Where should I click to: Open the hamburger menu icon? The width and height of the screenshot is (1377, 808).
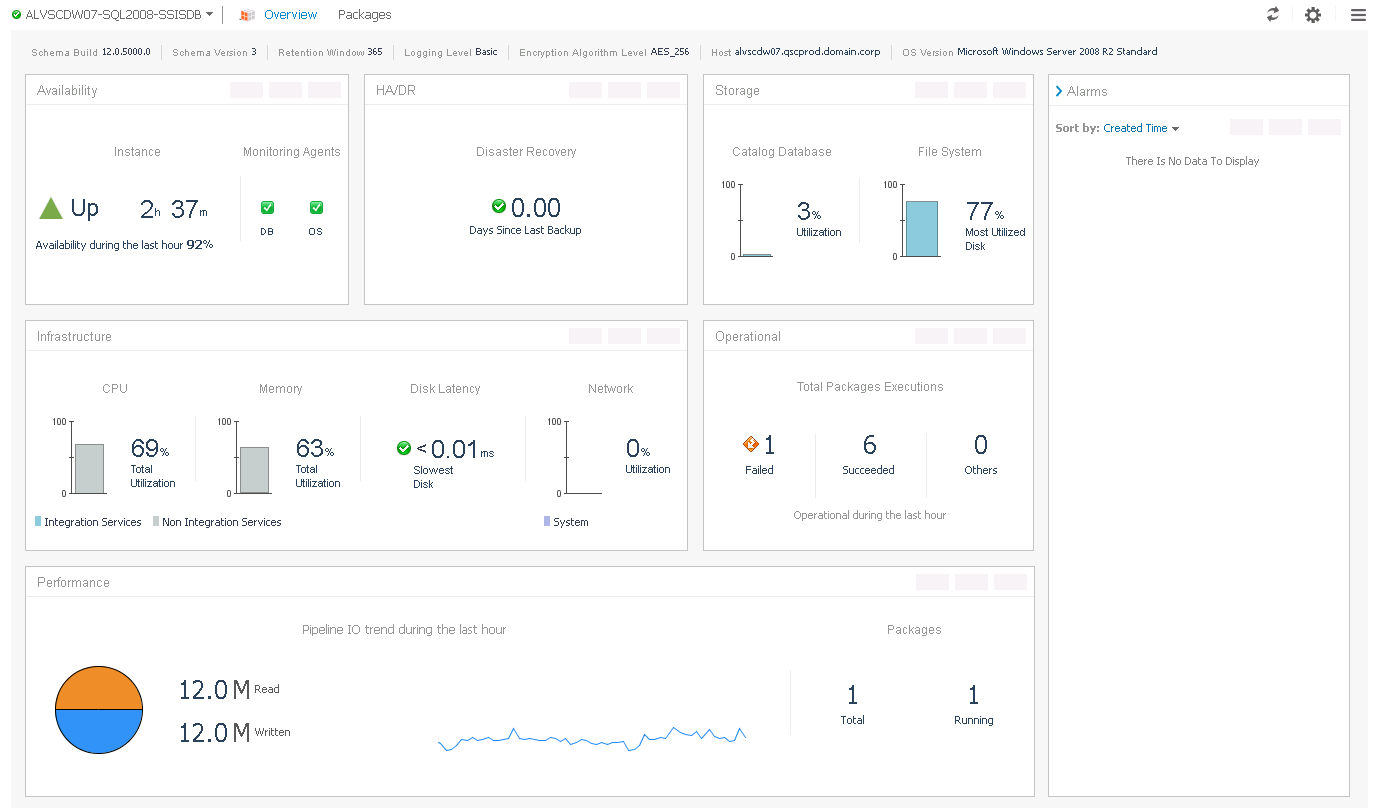(1357, 15)
